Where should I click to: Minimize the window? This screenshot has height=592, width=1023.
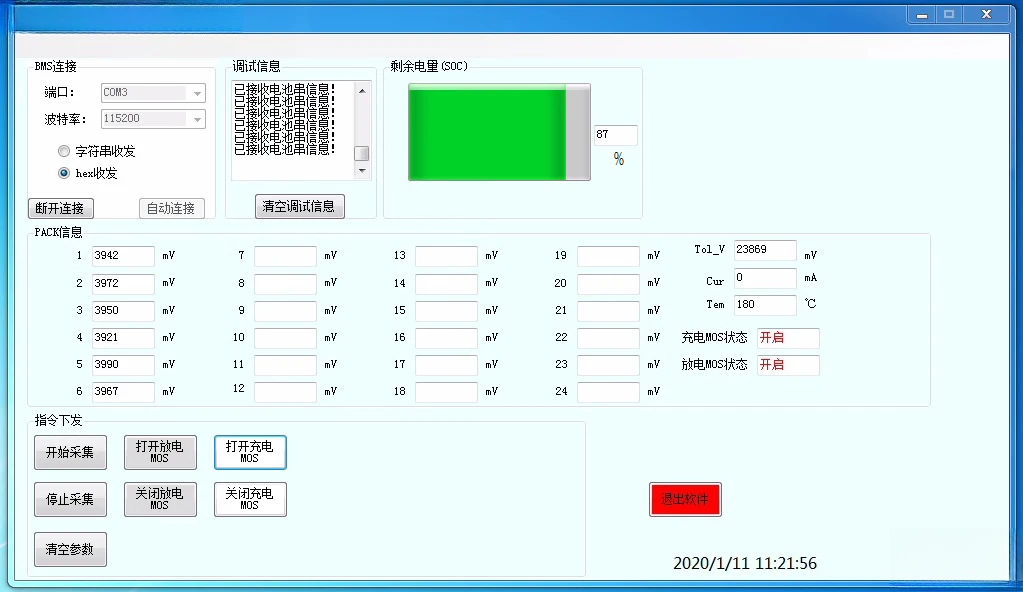(x=922, y=15)
